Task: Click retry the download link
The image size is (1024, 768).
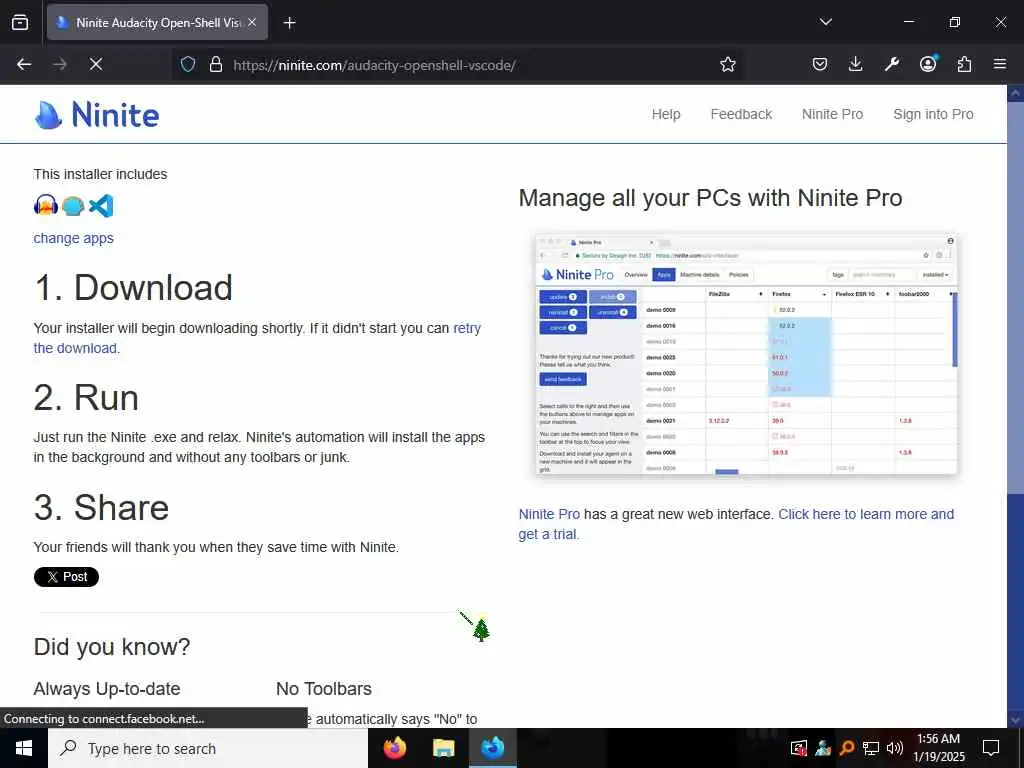Action: click(467, 328)
